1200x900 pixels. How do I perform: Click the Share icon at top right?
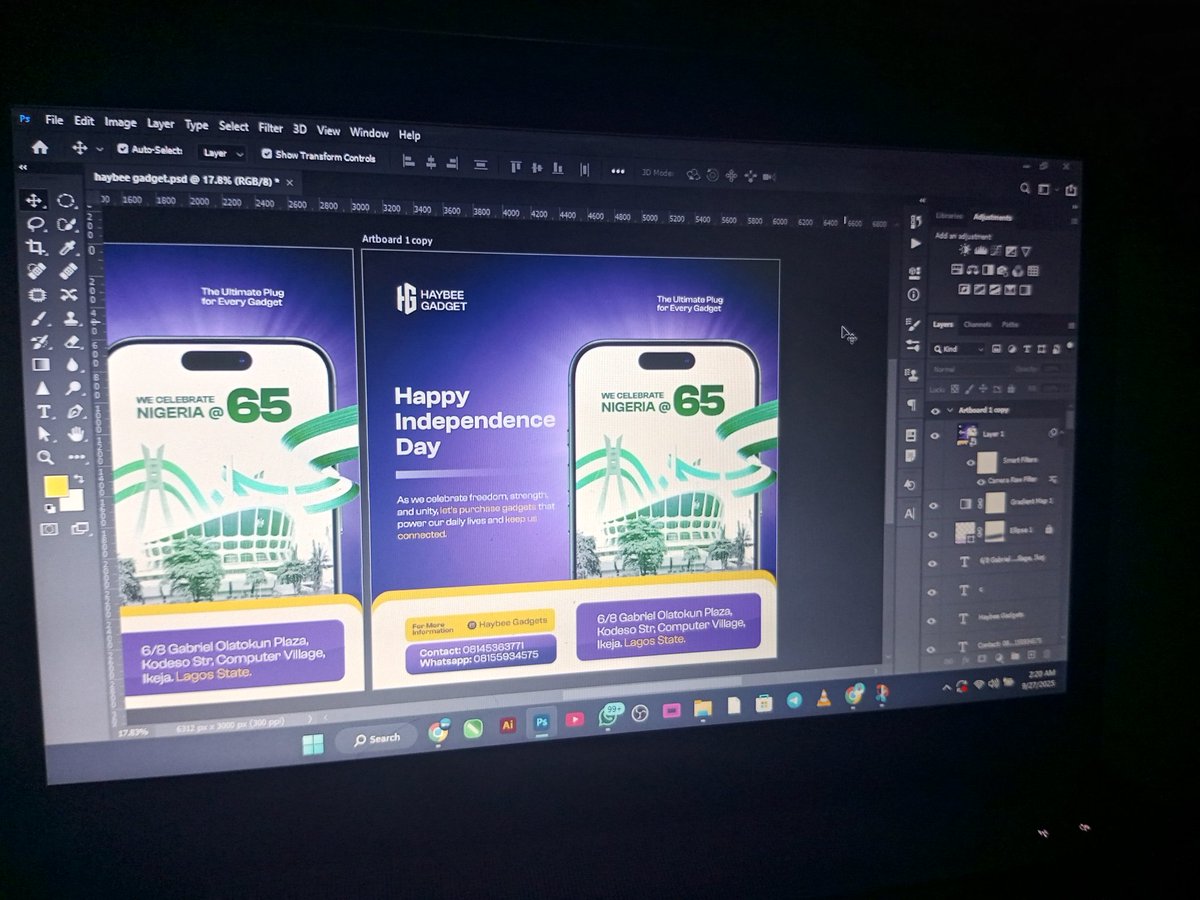pyautogui.click(x=1071, y=190)
